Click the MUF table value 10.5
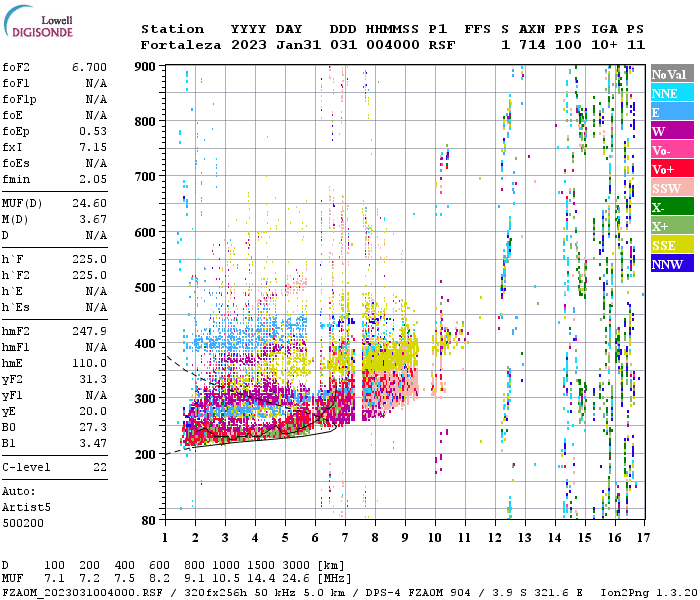The width and height of the screenshot is (700, 600). [226, 578]
